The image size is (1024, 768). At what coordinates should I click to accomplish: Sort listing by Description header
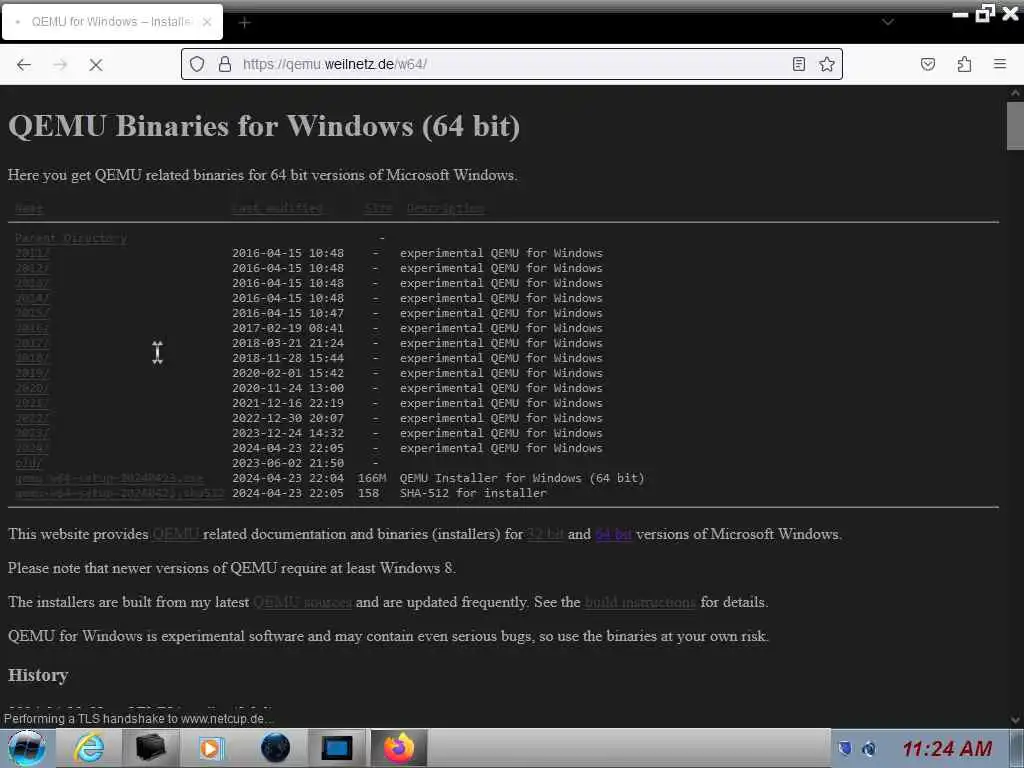445,208
